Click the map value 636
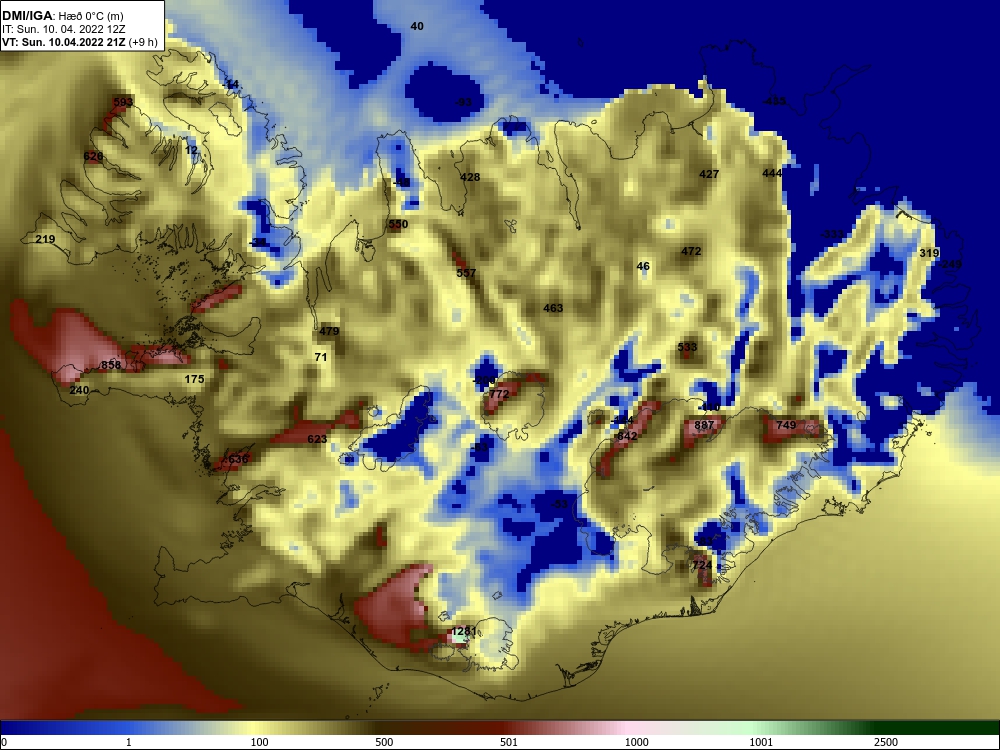The height and width of the screenshot is (750, 1000). (x=238, y=459)
